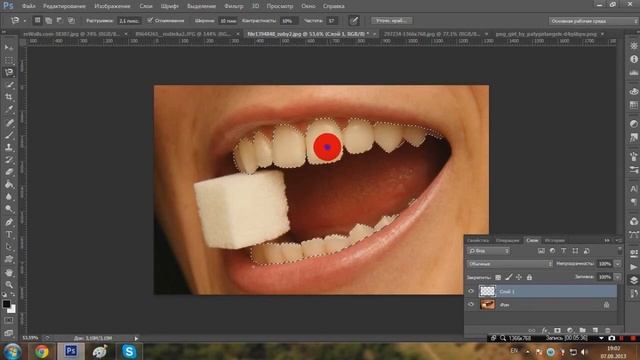Switch to the Свойства tab
The image size is (640, 360).
(478, 240)
